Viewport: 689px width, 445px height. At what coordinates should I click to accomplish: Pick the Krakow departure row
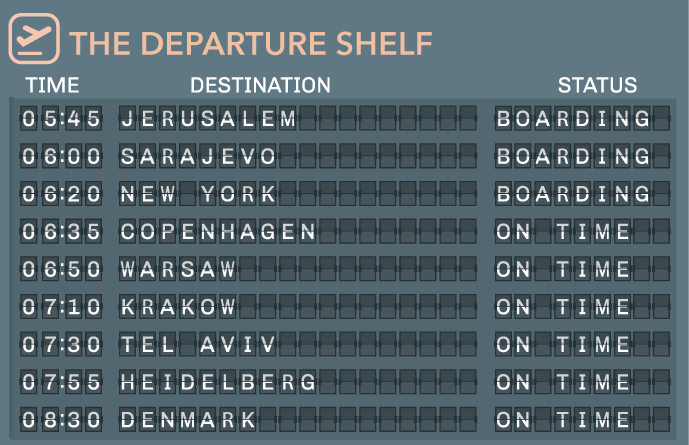pyautogui.click(x=345, y=307)
